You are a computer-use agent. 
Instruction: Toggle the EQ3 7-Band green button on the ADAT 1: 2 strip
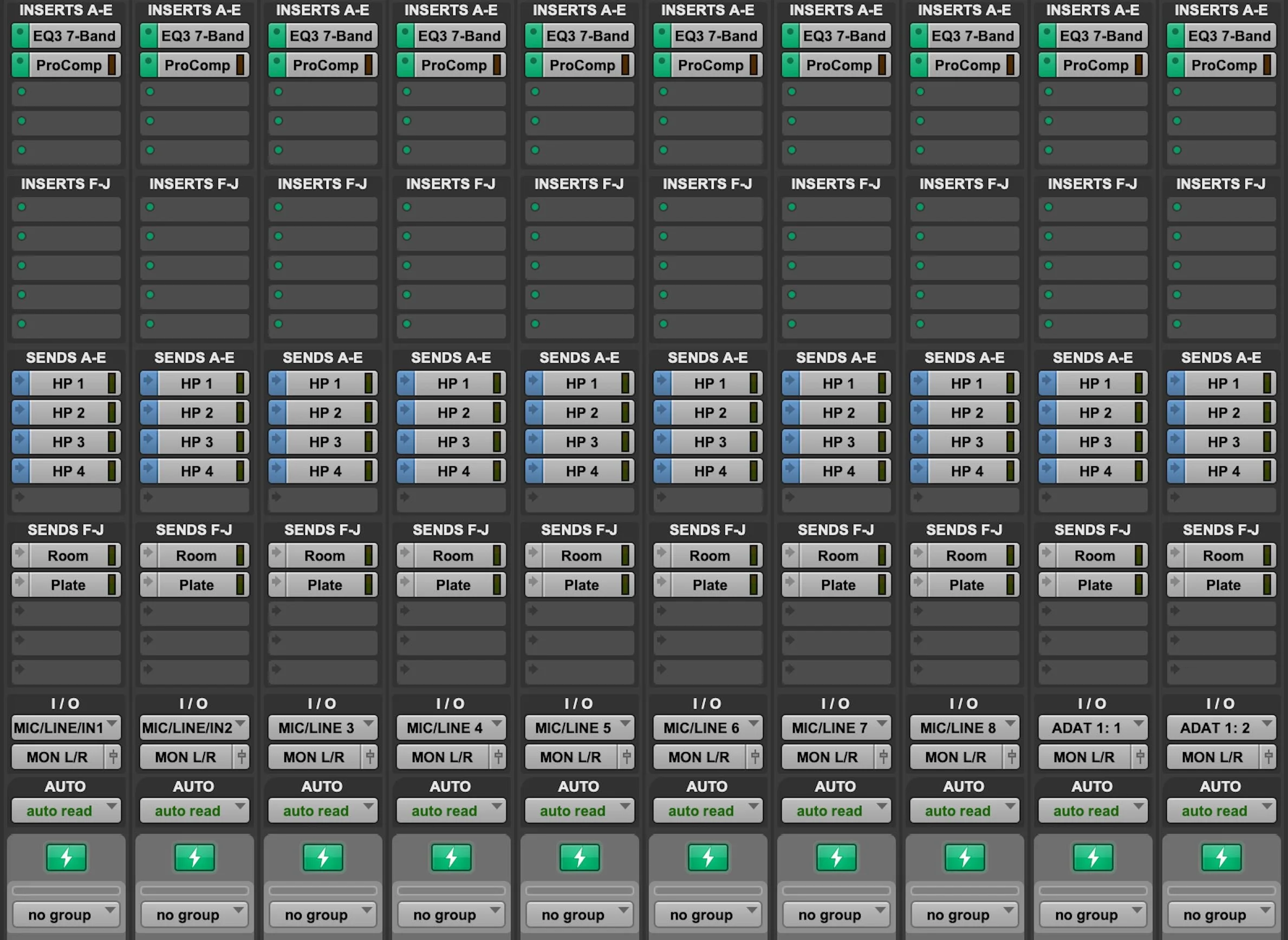click(1175, 36)
